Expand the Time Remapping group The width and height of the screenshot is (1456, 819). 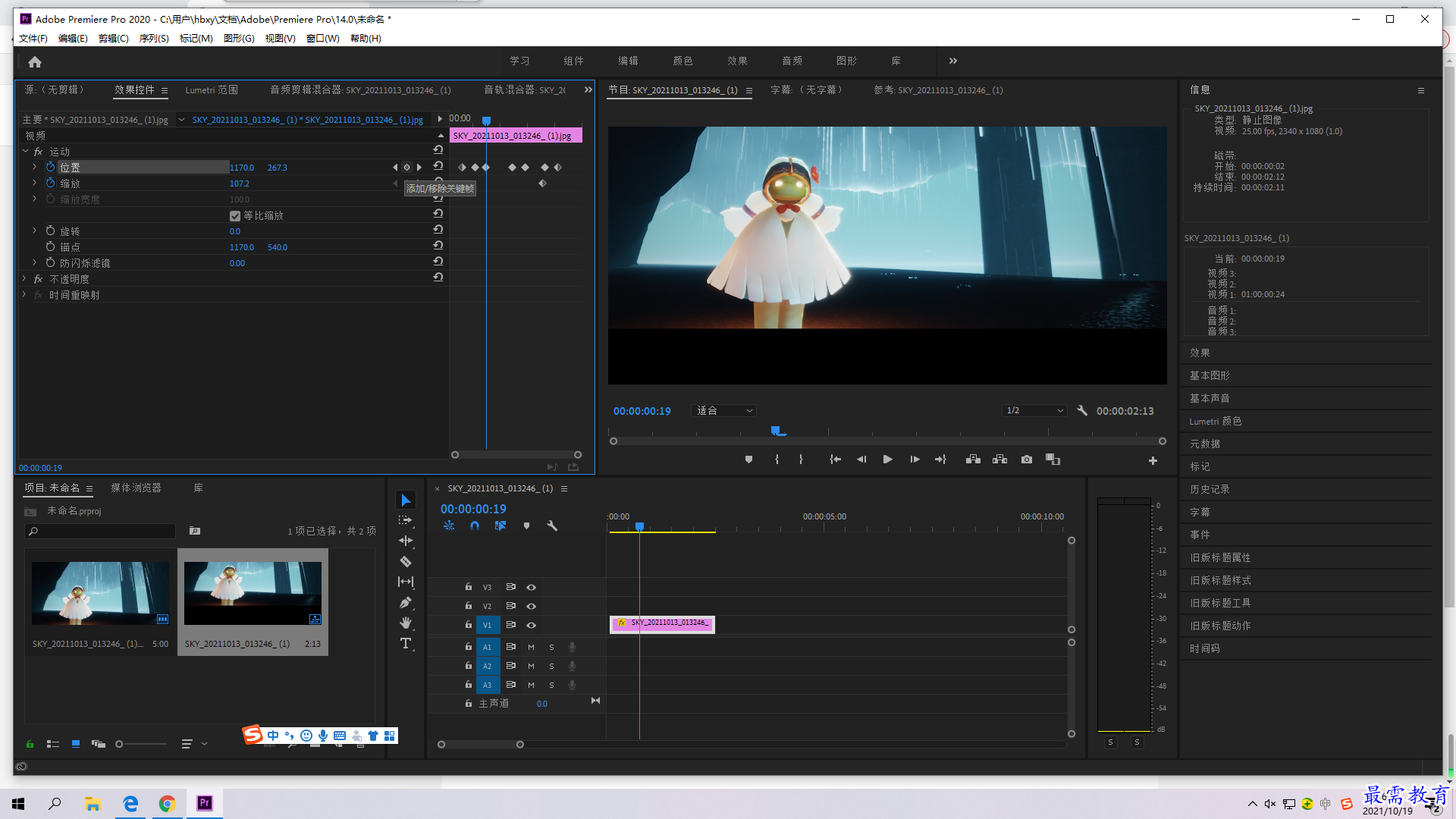(x=25, y=294)
